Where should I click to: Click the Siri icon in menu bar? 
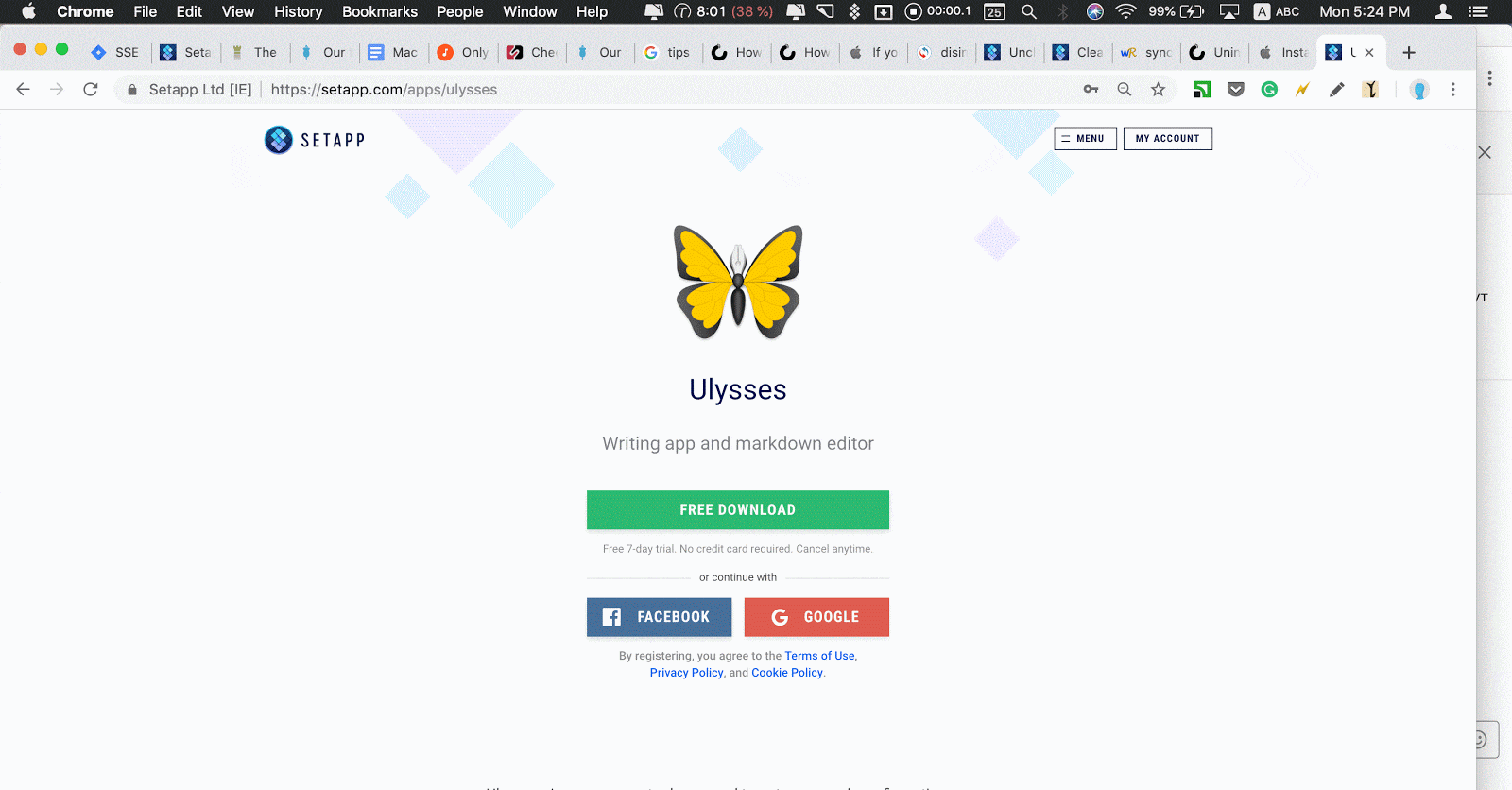tap(1095, 11)
